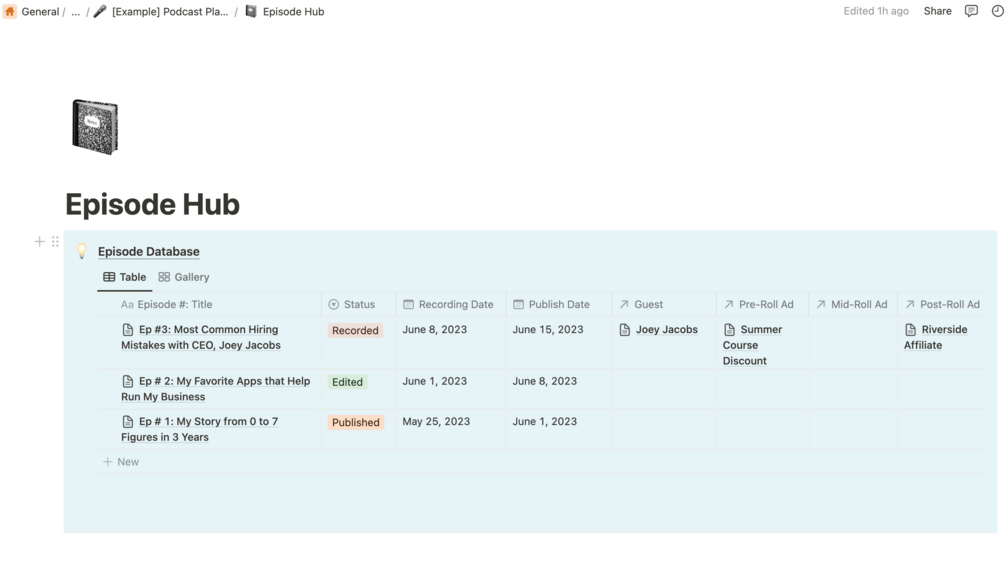Click the home icon in the breadcrumb
Viewport: 1005px width, 563px height.
(10, 11)
